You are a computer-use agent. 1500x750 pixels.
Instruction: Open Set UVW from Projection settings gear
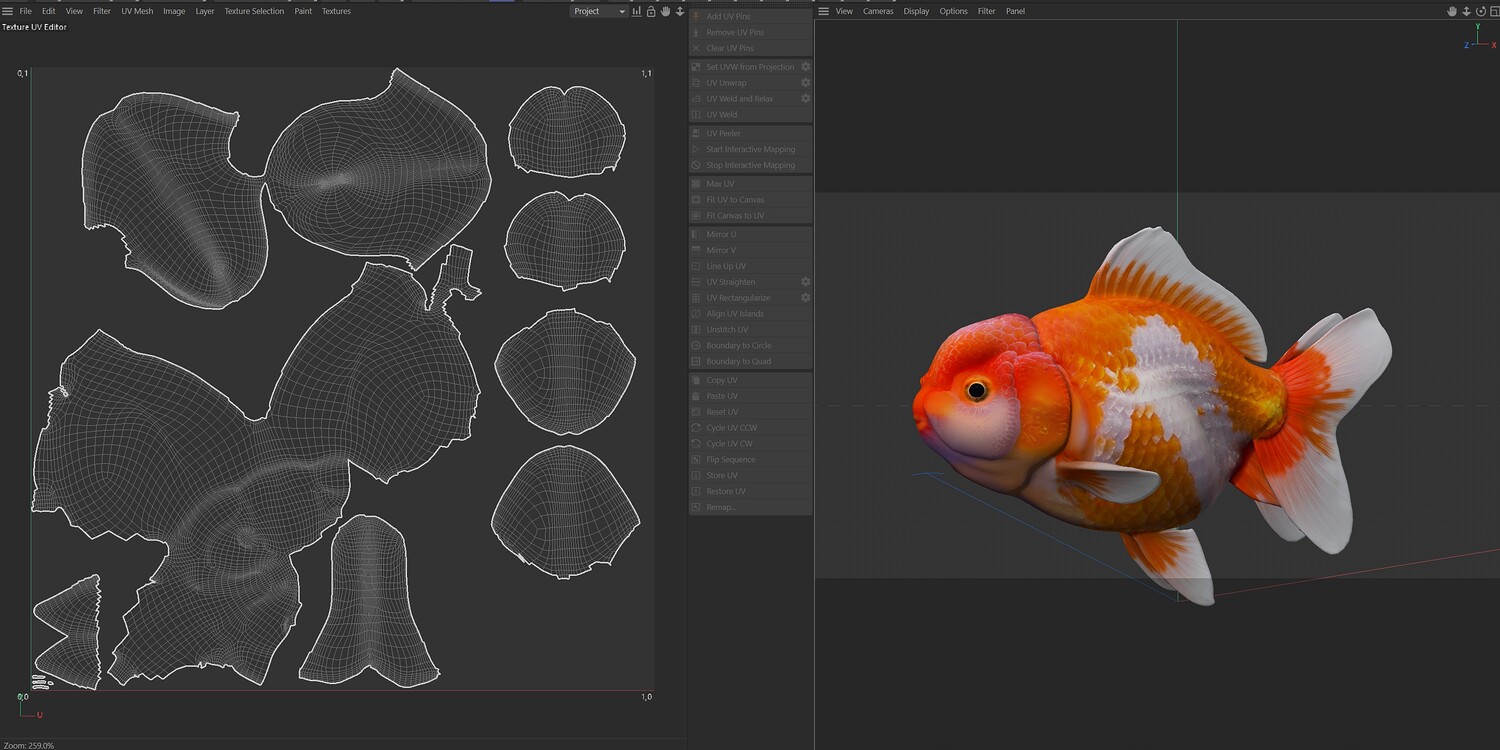click(805, 67)
